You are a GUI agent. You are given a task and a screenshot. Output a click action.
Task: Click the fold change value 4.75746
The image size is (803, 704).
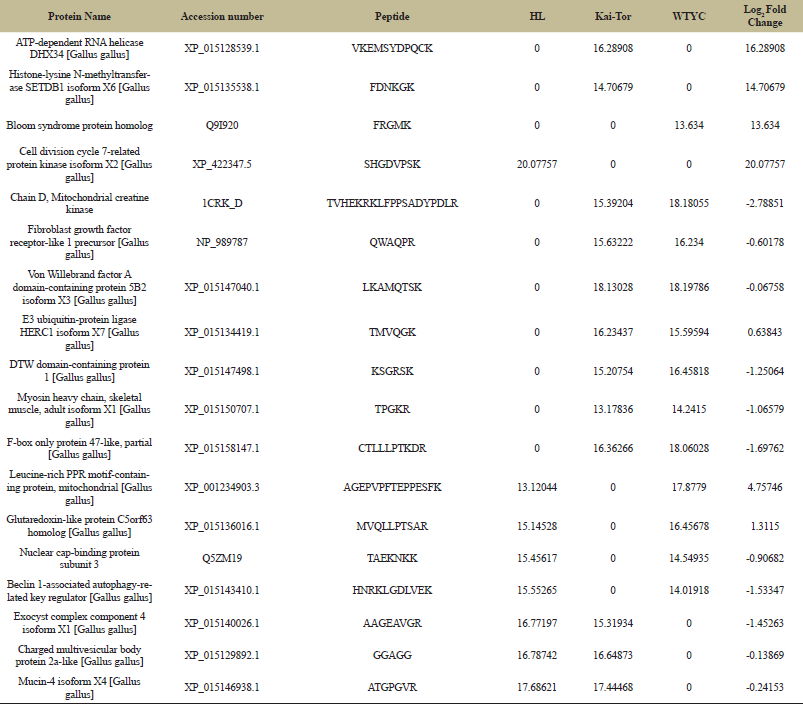click(x=764, y=486)
